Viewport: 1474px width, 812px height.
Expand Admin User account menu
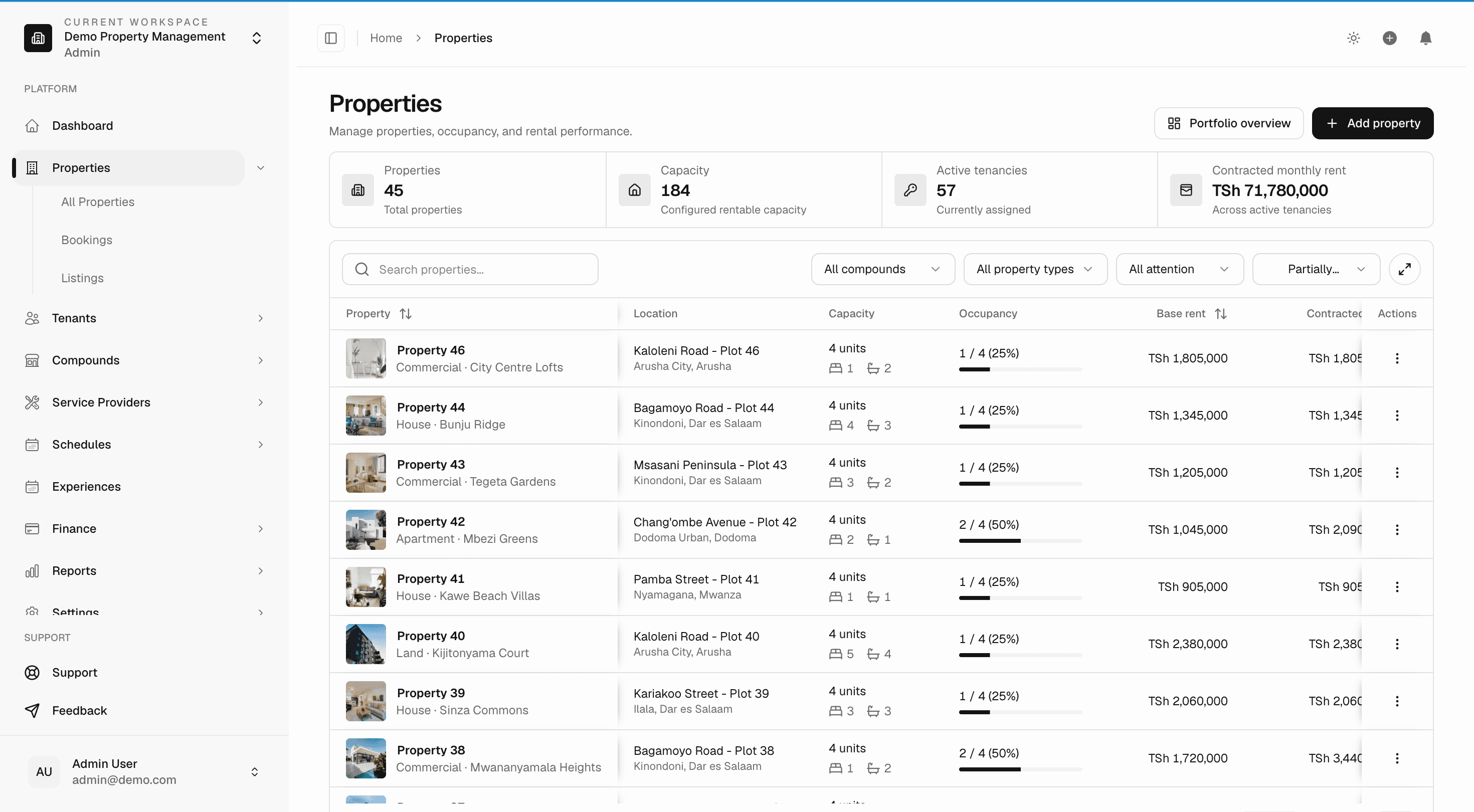144,771
